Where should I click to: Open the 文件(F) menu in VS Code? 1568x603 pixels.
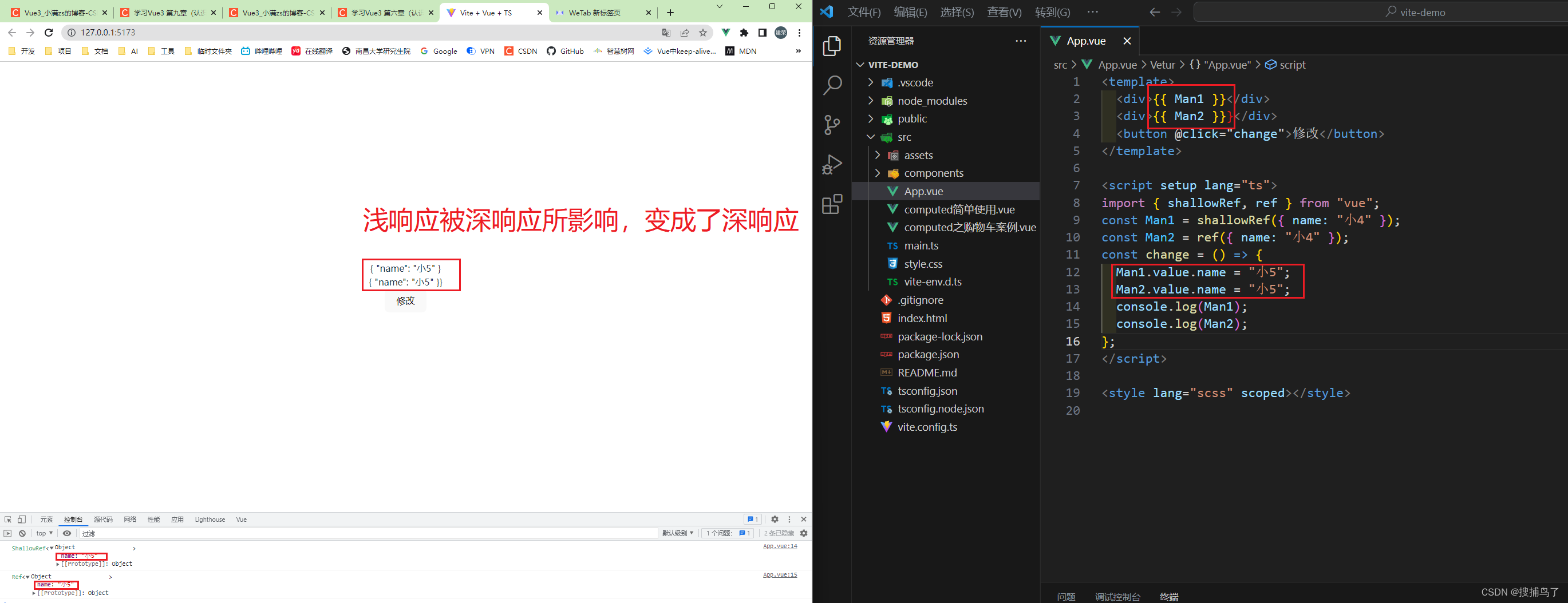(864, 11)
